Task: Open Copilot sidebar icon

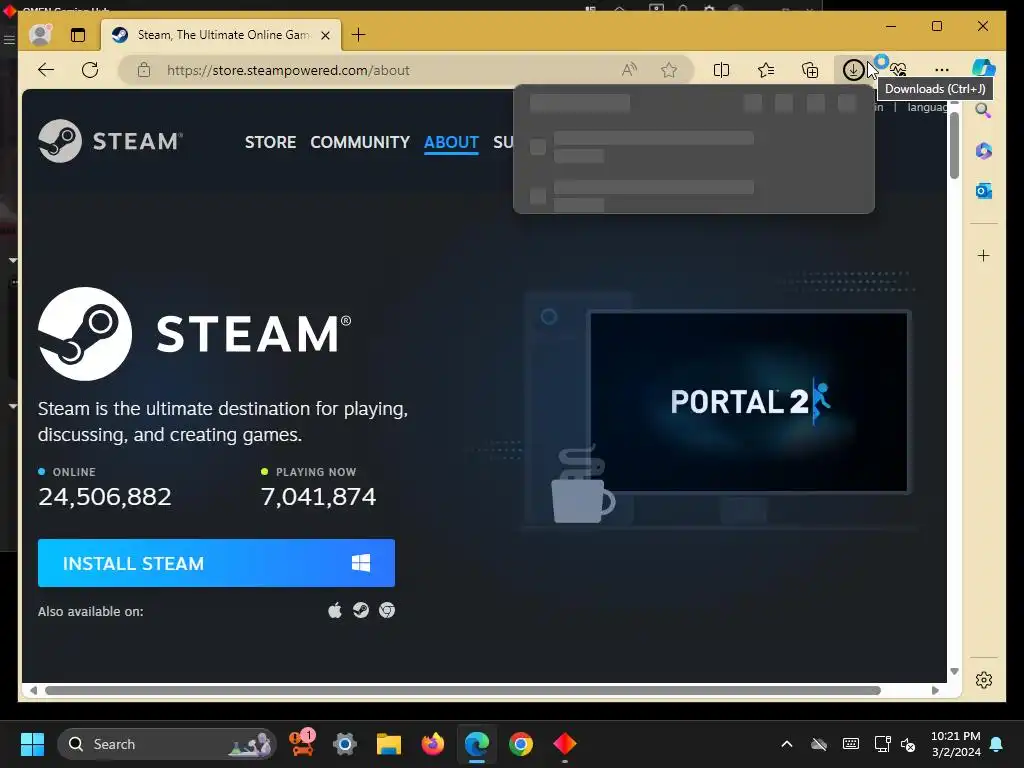Action: click(984, 68)
